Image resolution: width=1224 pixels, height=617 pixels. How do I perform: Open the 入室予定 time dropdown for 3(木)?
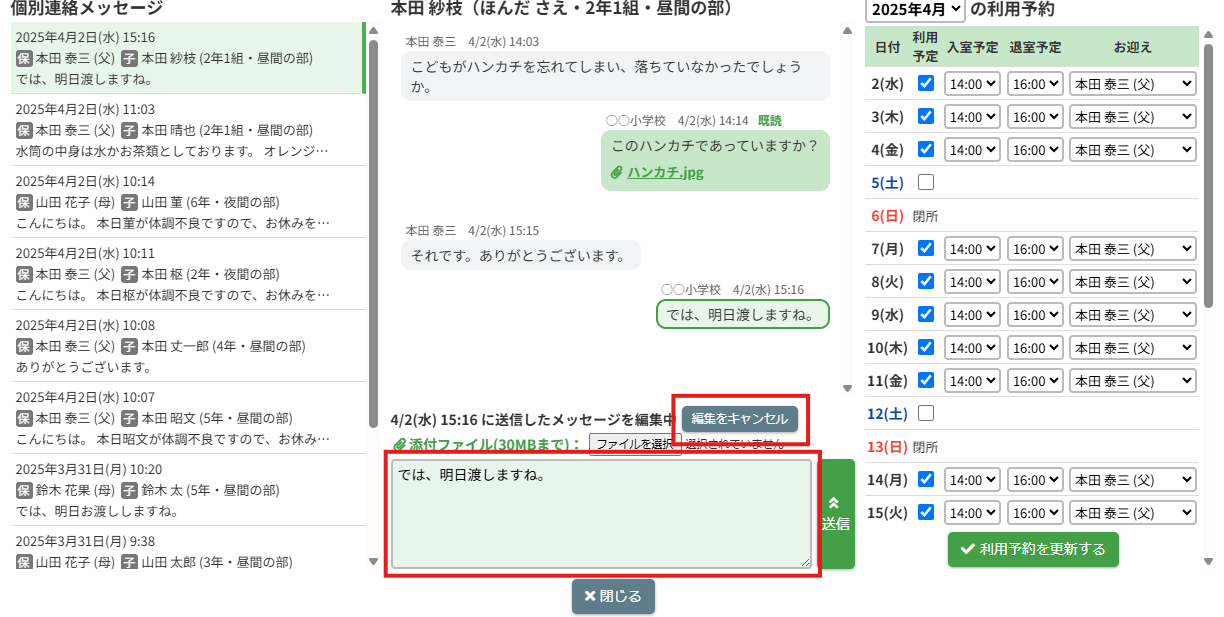(x=972, y=117)
